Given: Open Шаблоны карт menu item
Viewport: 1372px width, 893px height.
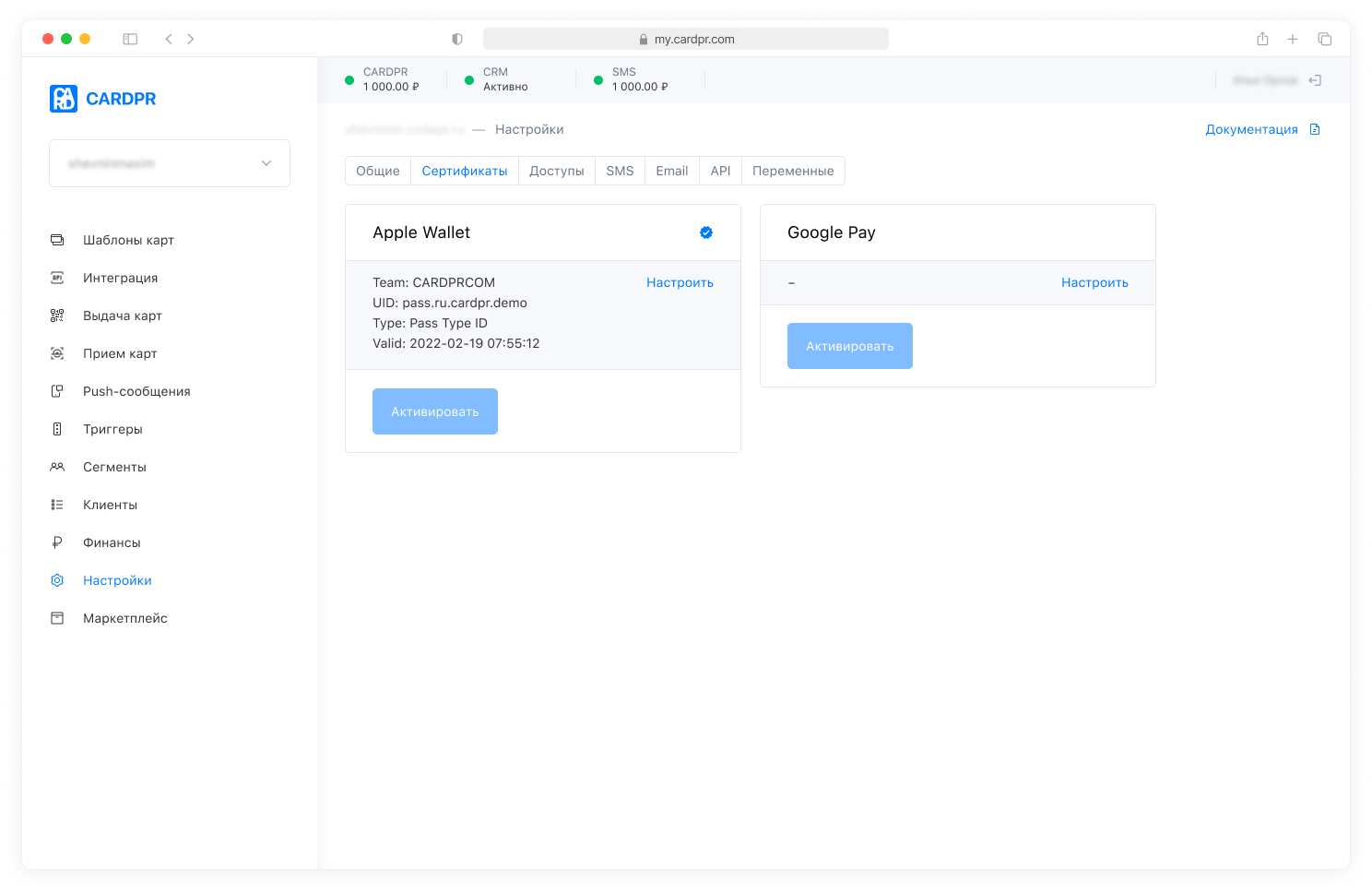Looking at the screenshot, I should click(128, 240).
